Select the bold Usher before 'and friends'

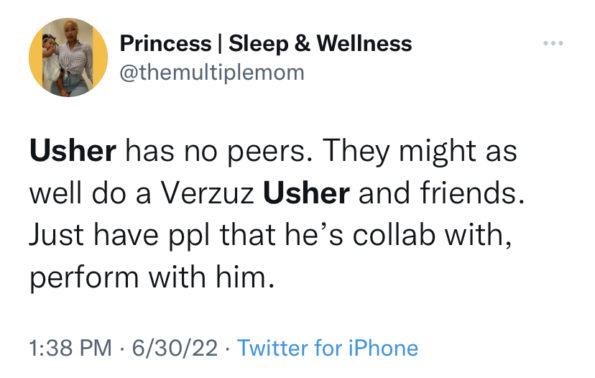pos(306,193)
